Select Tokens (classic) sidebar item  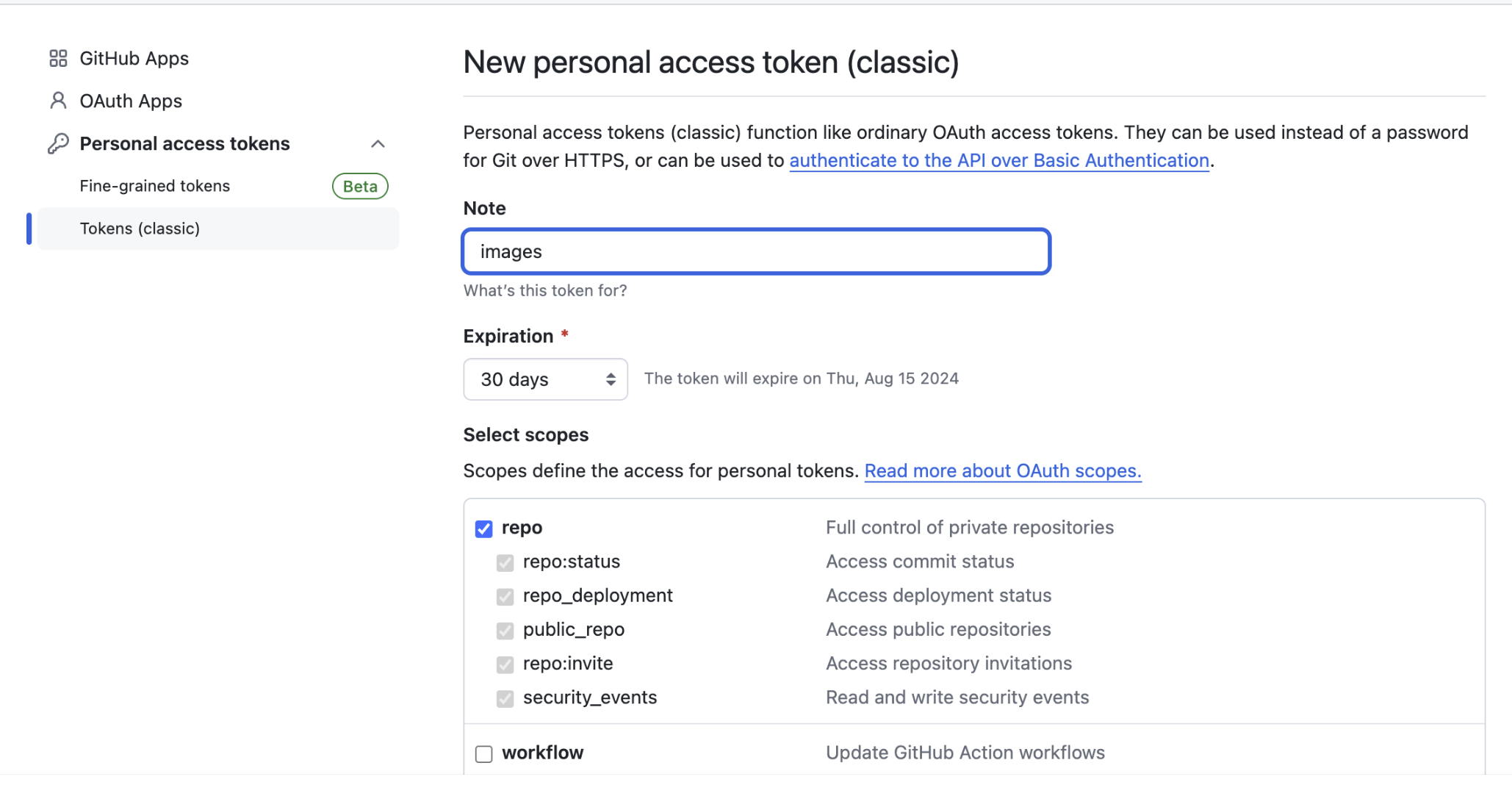217,229
